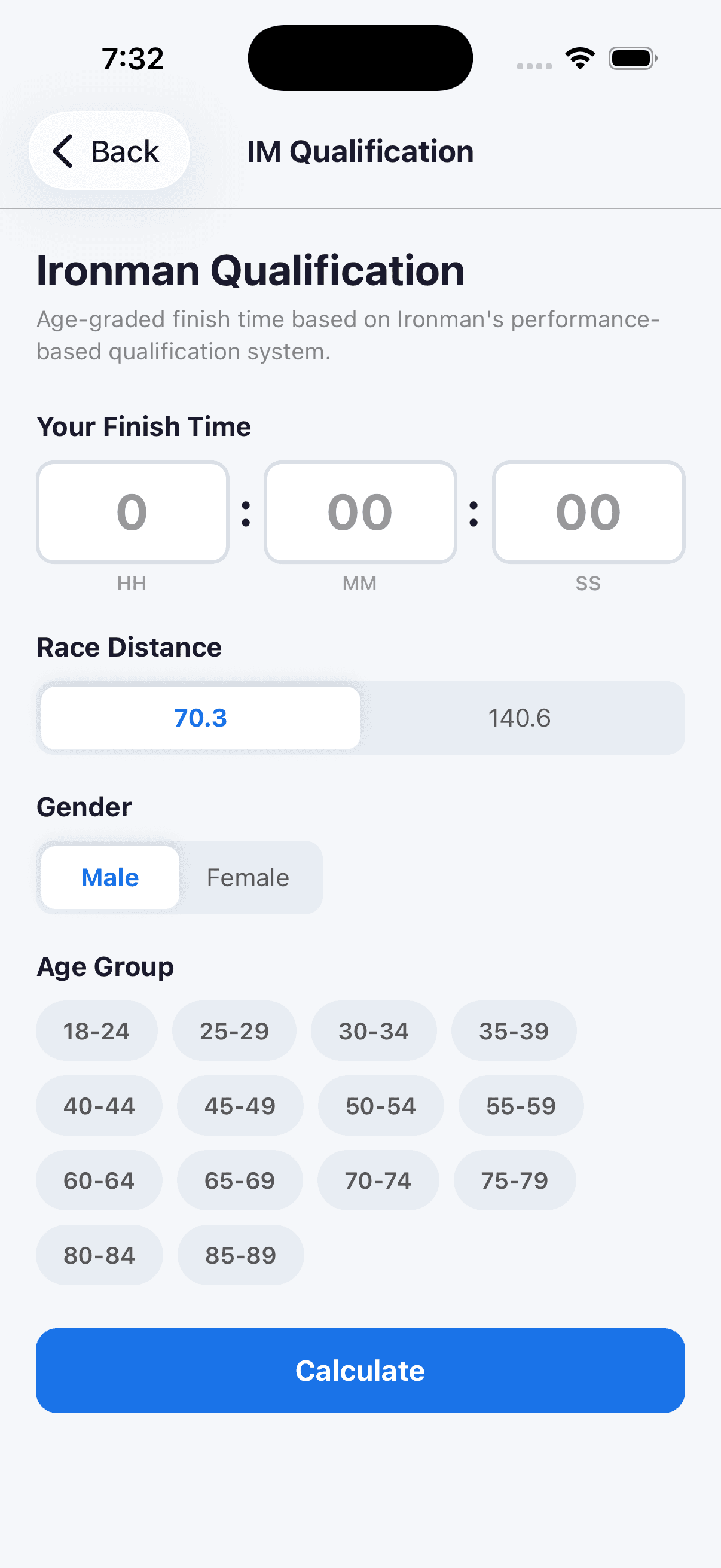Switch race distance to 140.6
721x1568 pixels.
point(520,718)
